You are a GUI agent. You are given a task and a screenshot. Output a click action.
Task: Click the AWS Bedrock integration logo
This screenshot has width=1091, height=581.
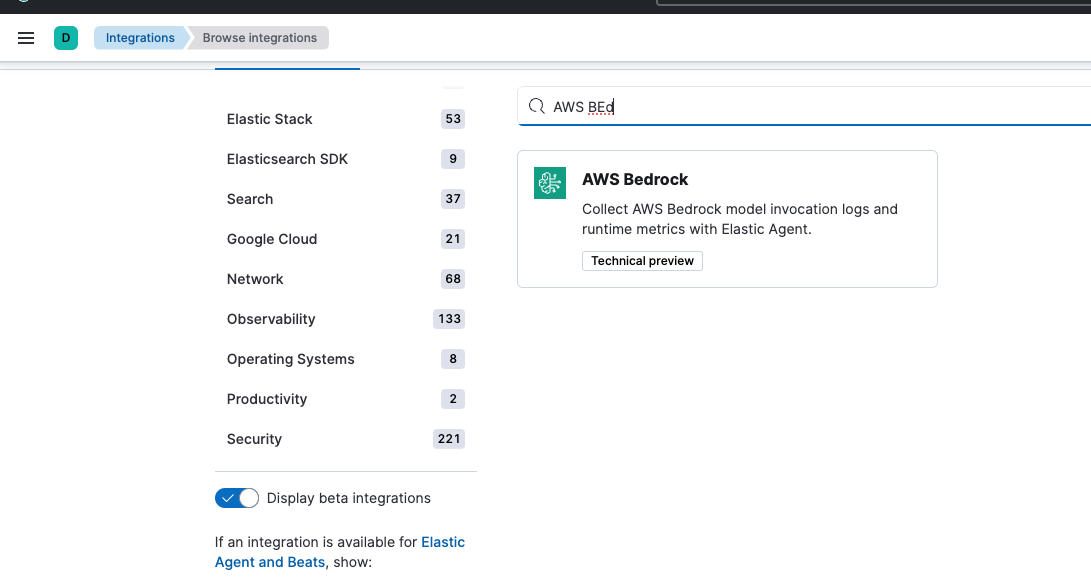point(549,183)
